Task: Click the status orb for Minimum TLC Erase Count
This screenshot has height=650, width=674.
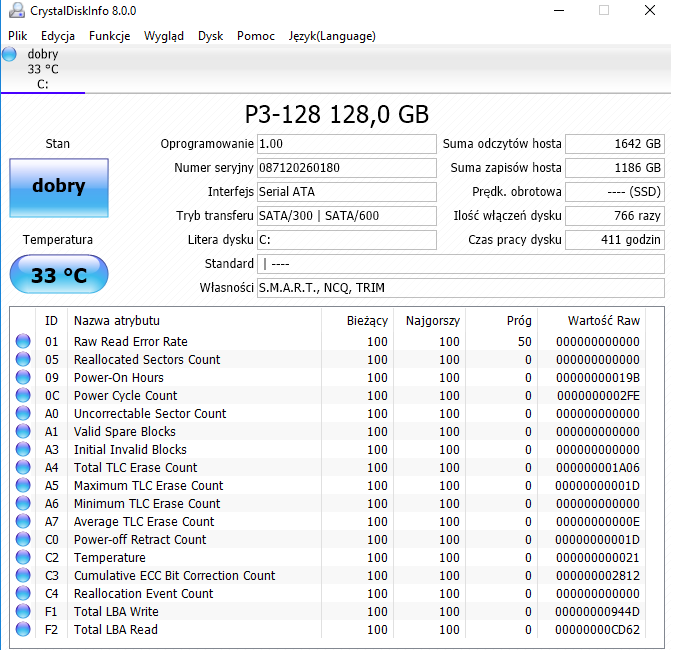Action: click(23, 503)
